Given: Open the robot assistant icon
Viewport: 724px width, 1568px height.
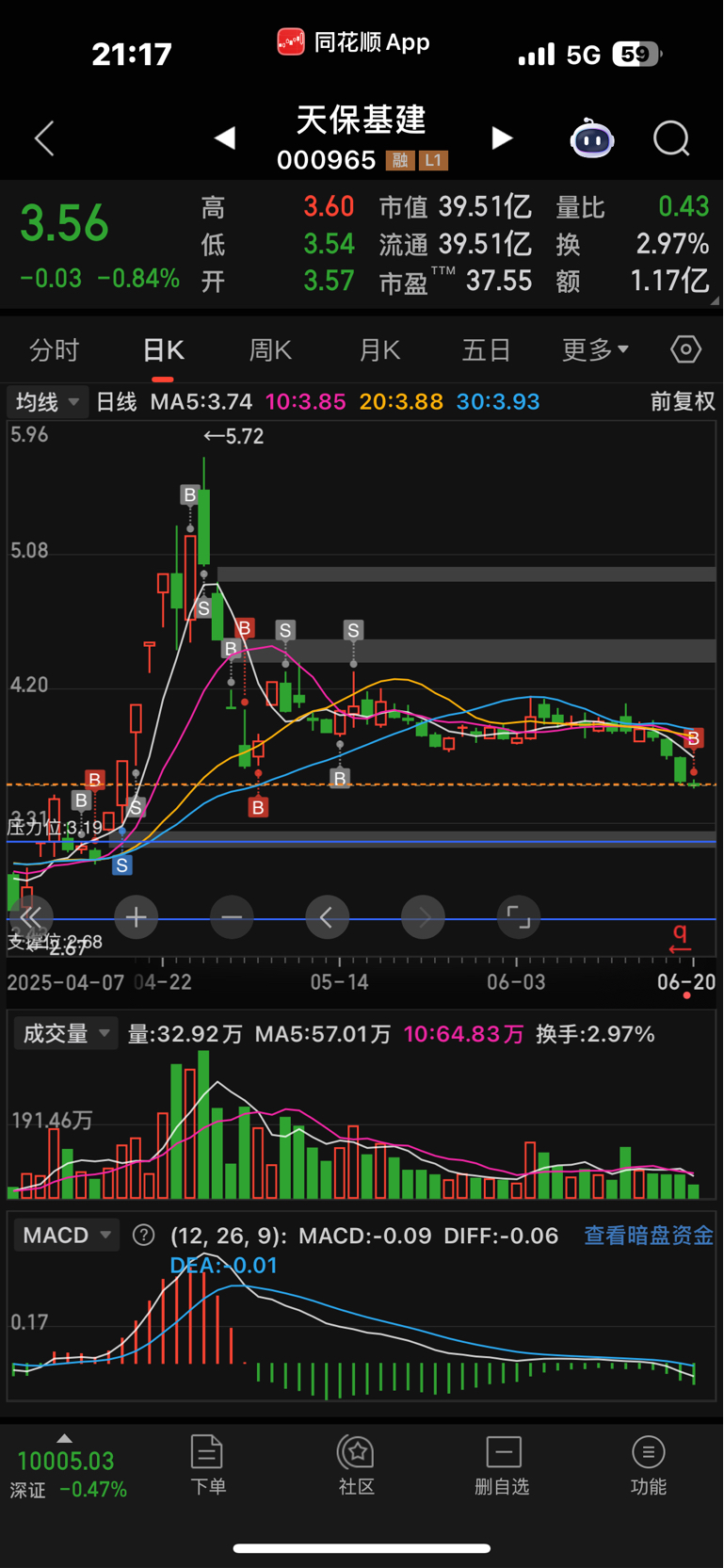Looking at the screenshot, I should (x=592, y=138).
